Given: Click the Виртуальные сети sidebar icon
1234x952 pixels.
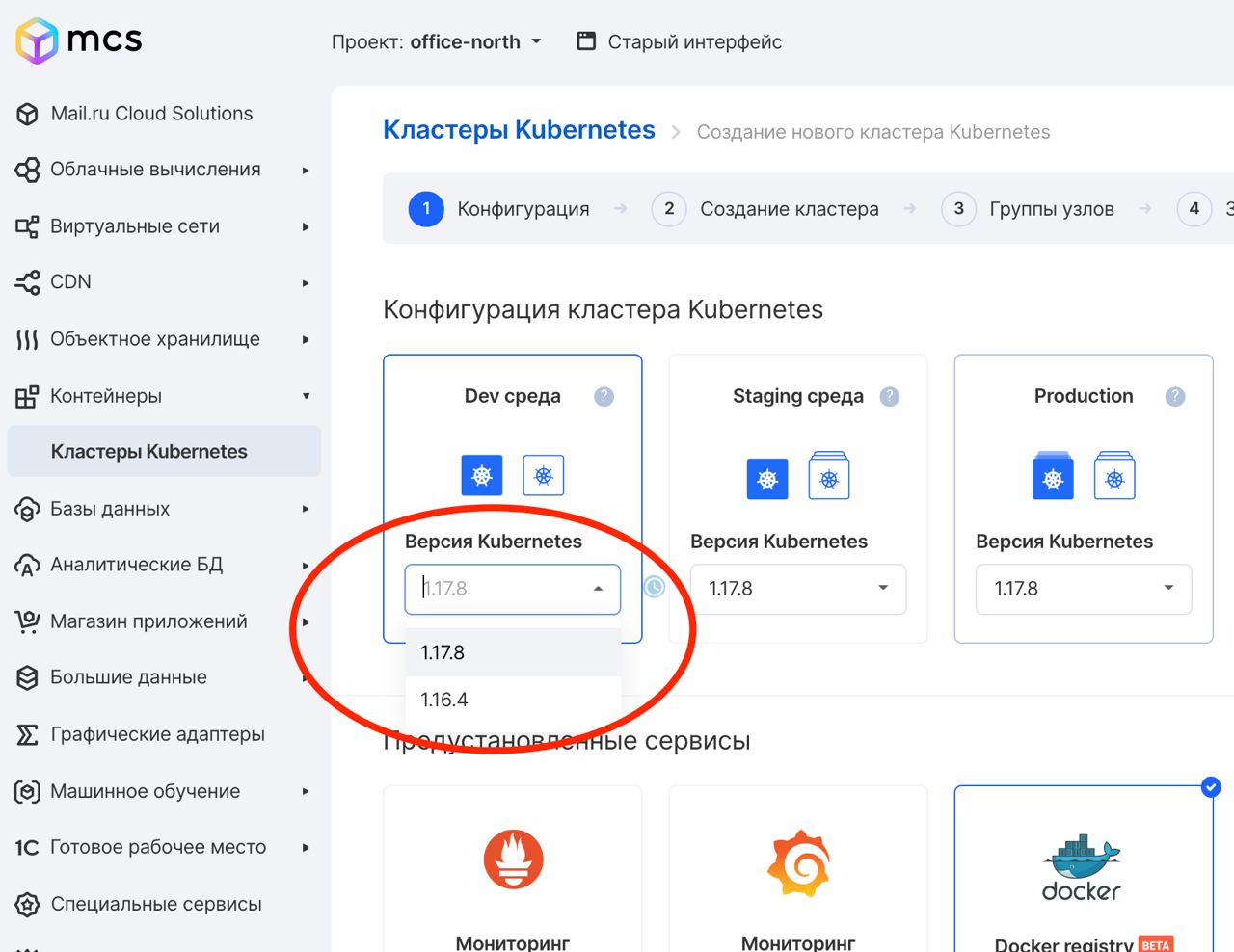Looking at the screenshot, I should [x=27, y=227].
